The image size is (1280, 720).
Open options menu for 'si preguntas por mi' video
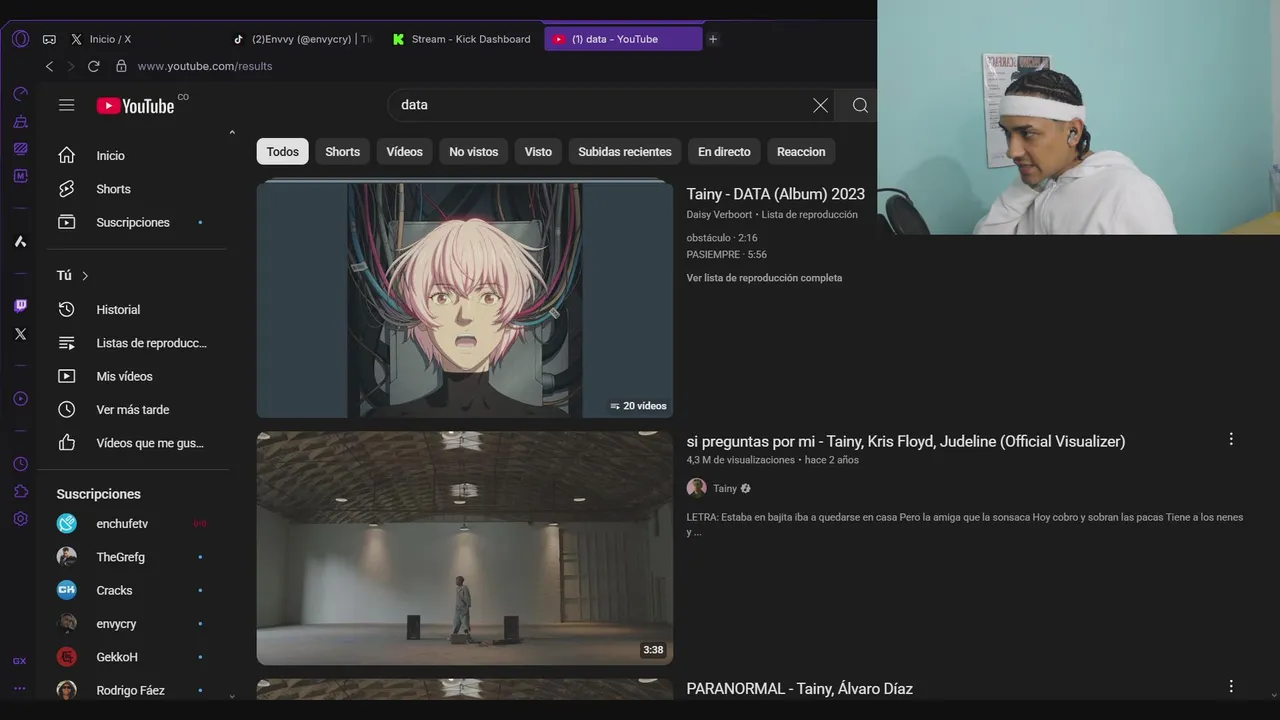[x=1231, y=439]
